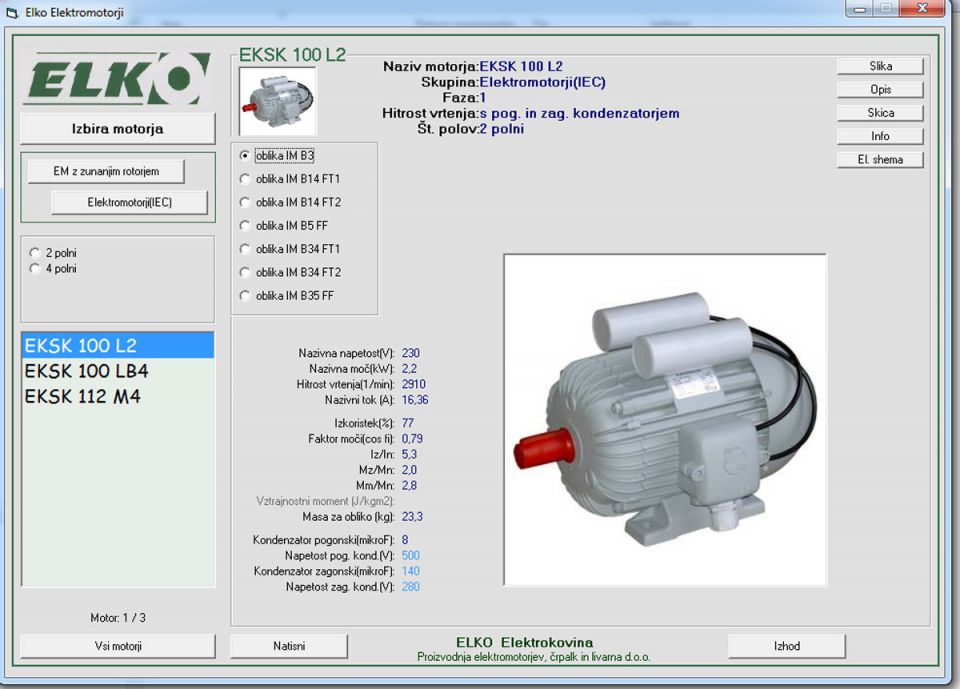Show the Skica drawing
The width and height of the screenshot is (960, 689).
click(x=880, y=113)
